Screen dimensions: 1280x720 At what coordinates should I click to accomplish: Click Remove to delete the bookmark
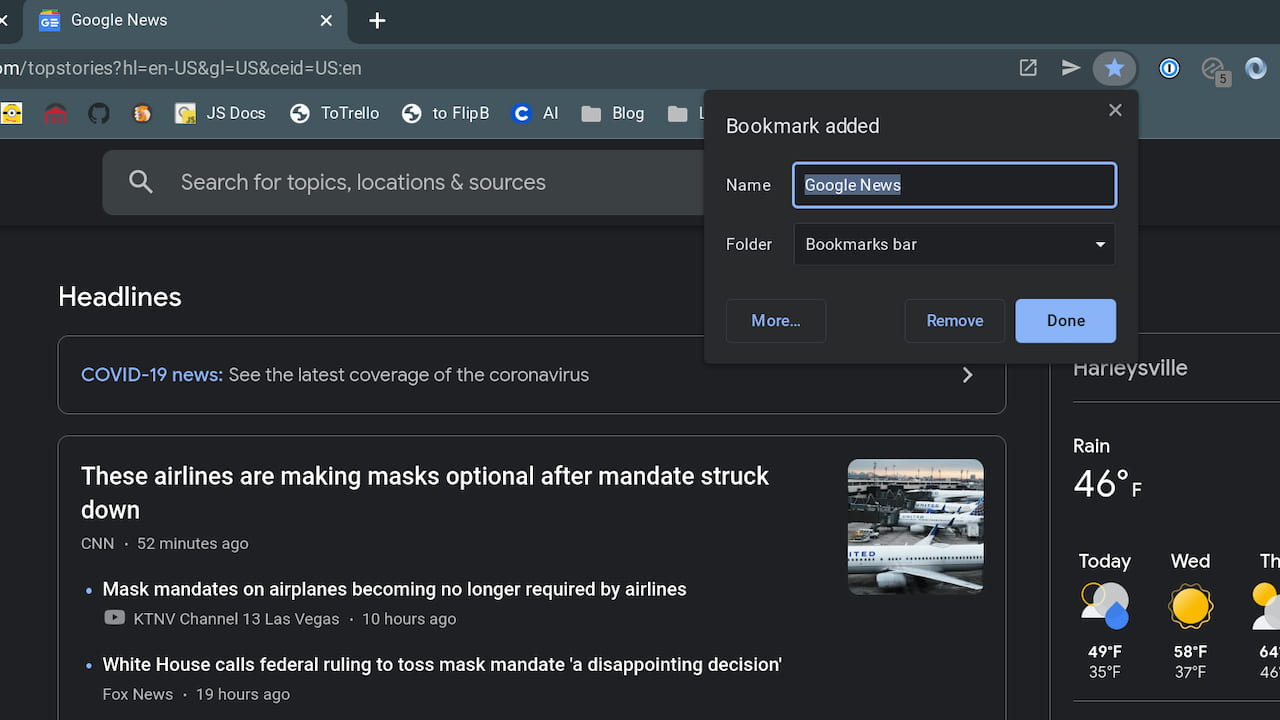(x=955, y=321)
